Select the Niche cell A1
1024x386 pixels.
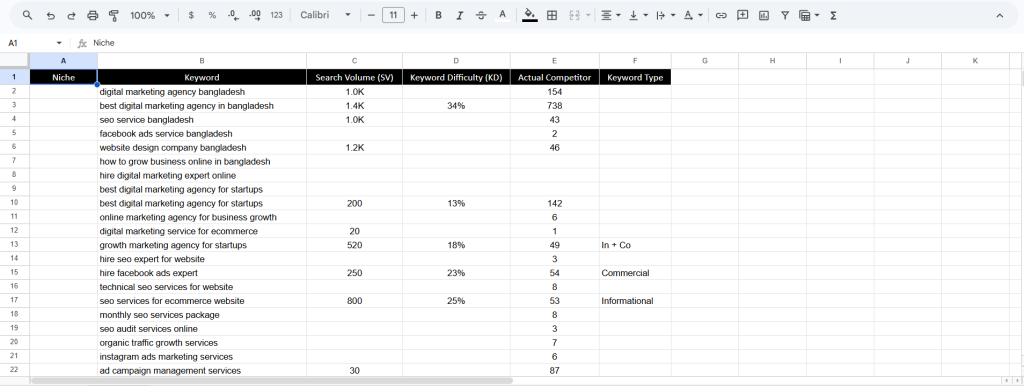tap(63, 77)
